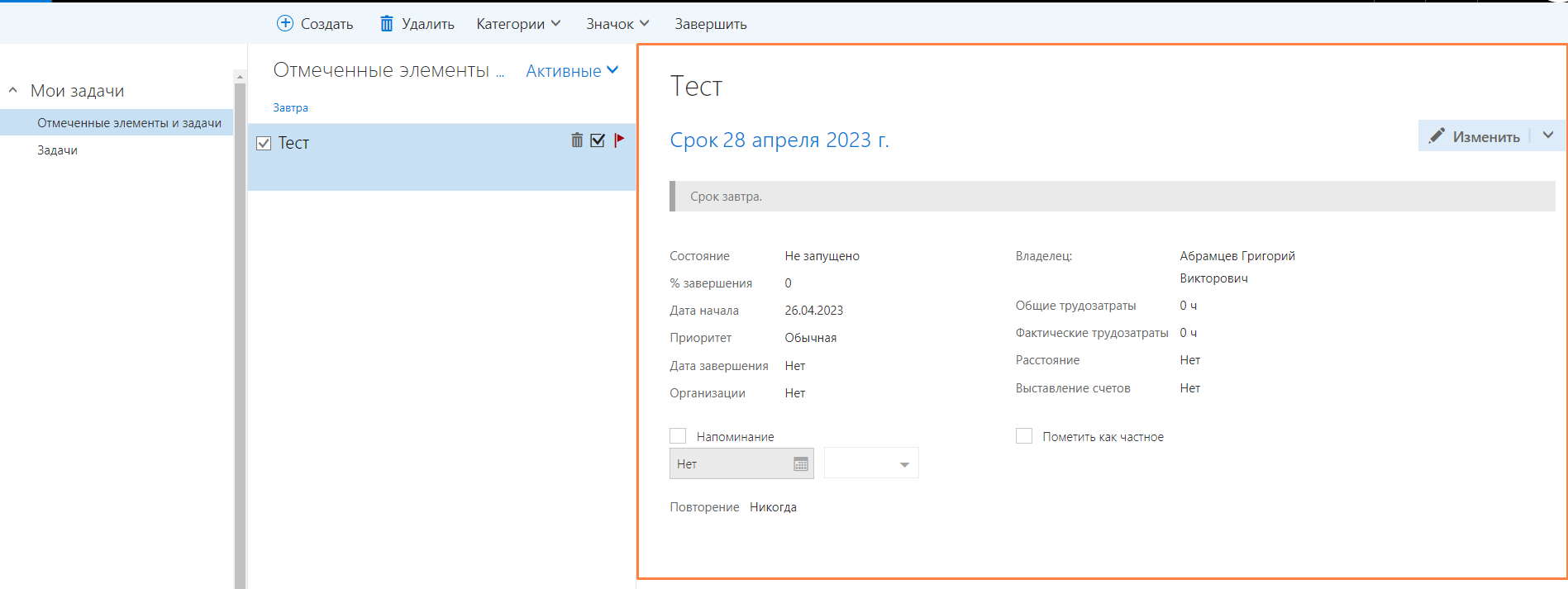The height and width of the screenshot is (589, 1568).
Task: Mark Тест complete with the row checkmark icon
Action: (598, 140)
